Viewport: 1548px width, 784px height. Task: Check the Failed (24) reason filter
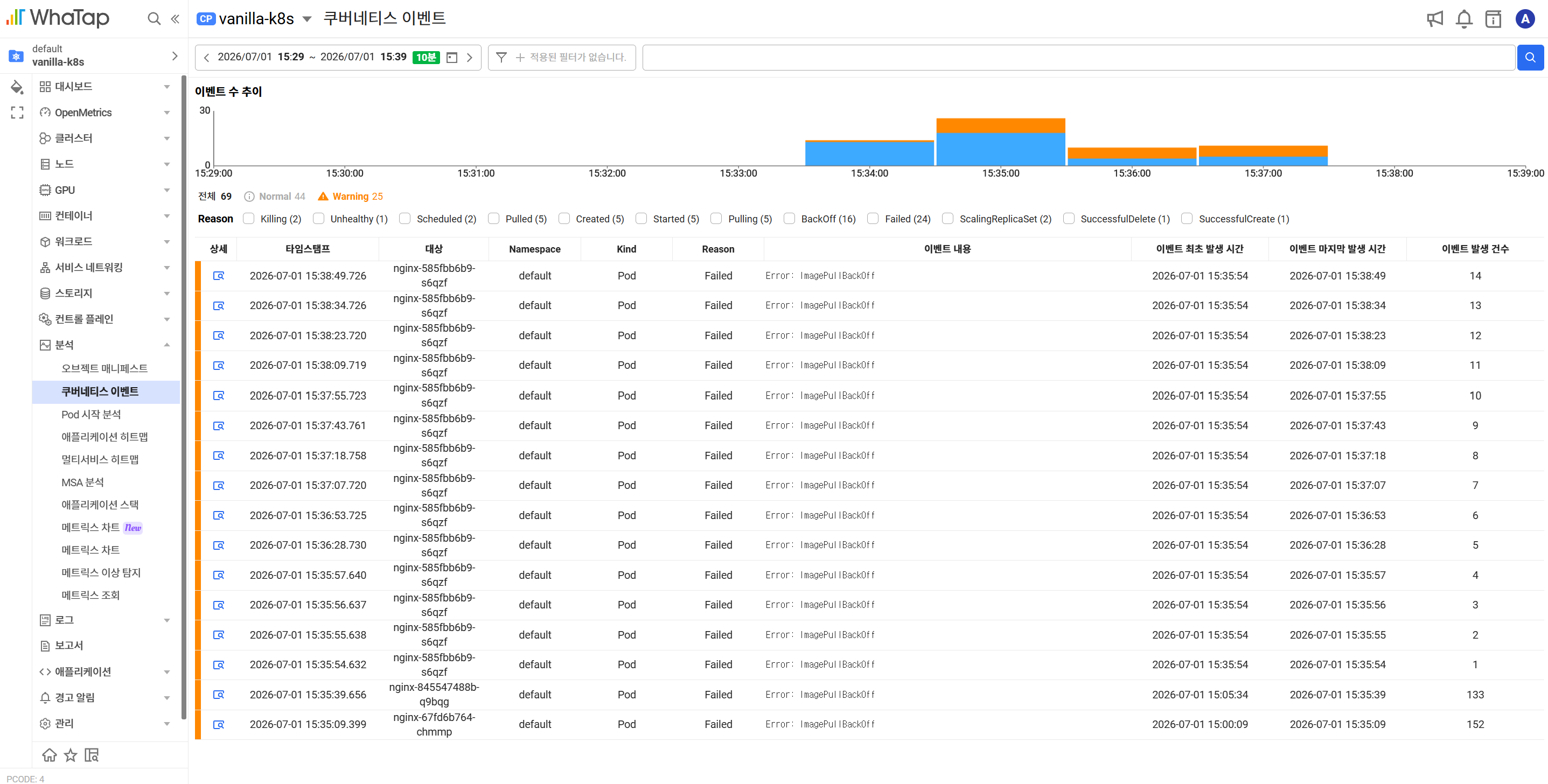(873, 219)
